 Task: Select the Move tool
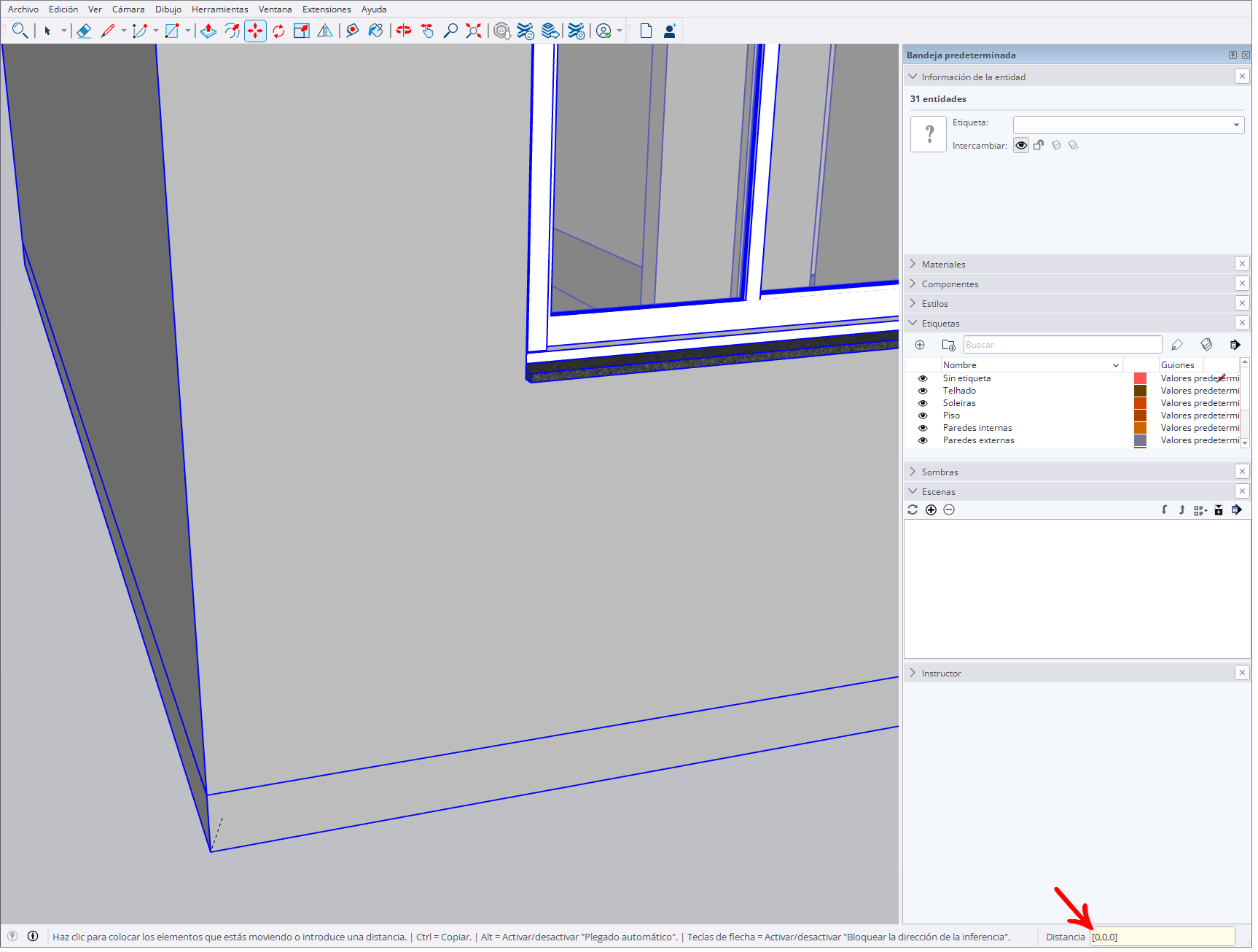[255, 31]
